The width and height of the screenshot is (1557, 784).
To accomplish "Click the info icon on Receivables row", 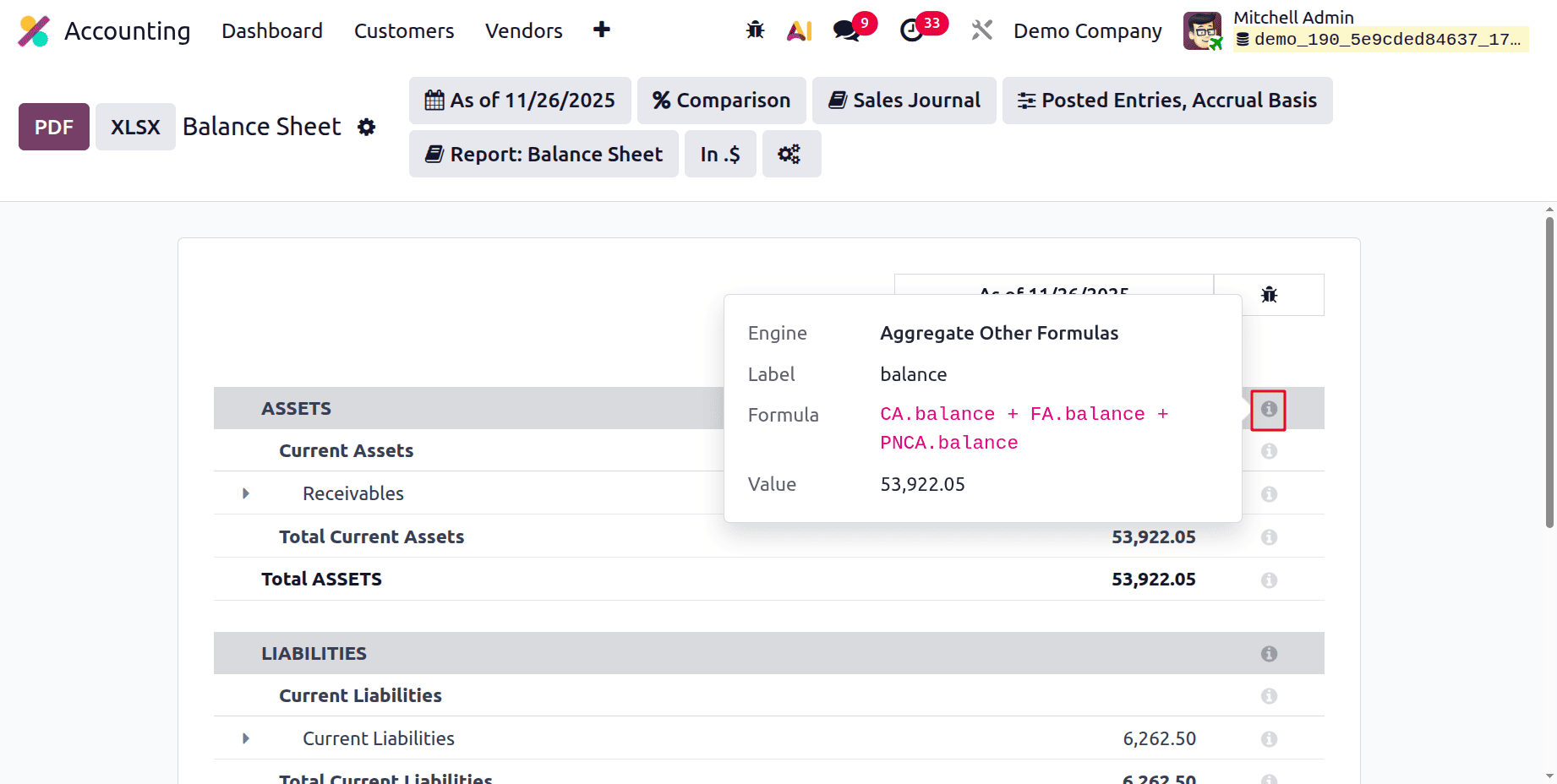I will click(x=1269, y=494).
